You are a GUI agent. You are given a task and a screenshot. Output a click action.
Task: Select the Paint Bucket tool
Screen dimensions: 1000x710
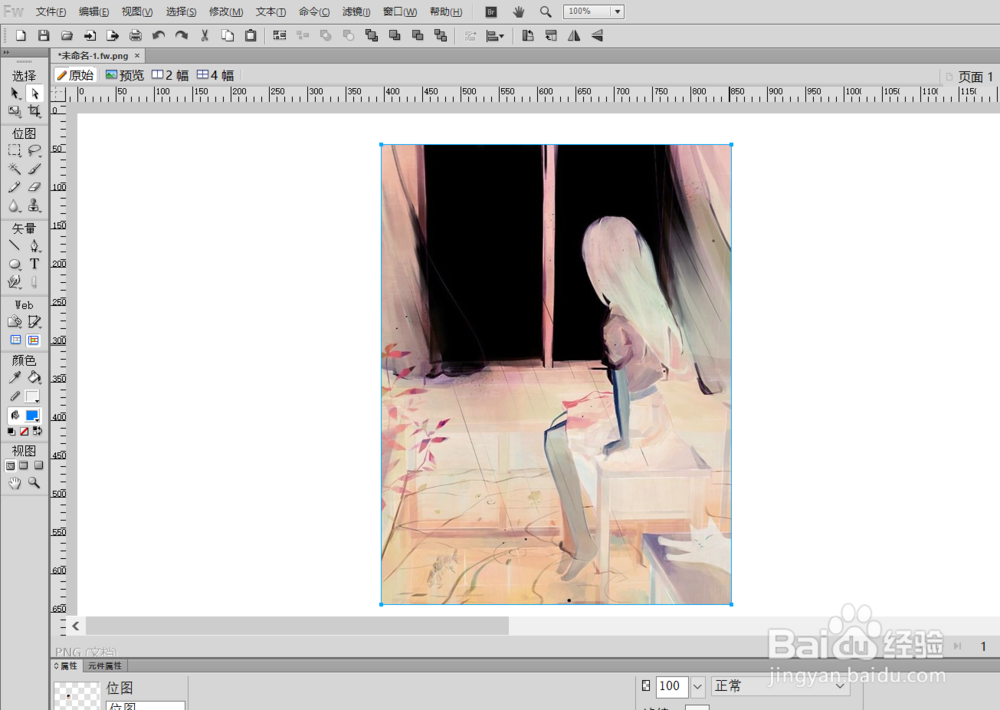point(34,378)
